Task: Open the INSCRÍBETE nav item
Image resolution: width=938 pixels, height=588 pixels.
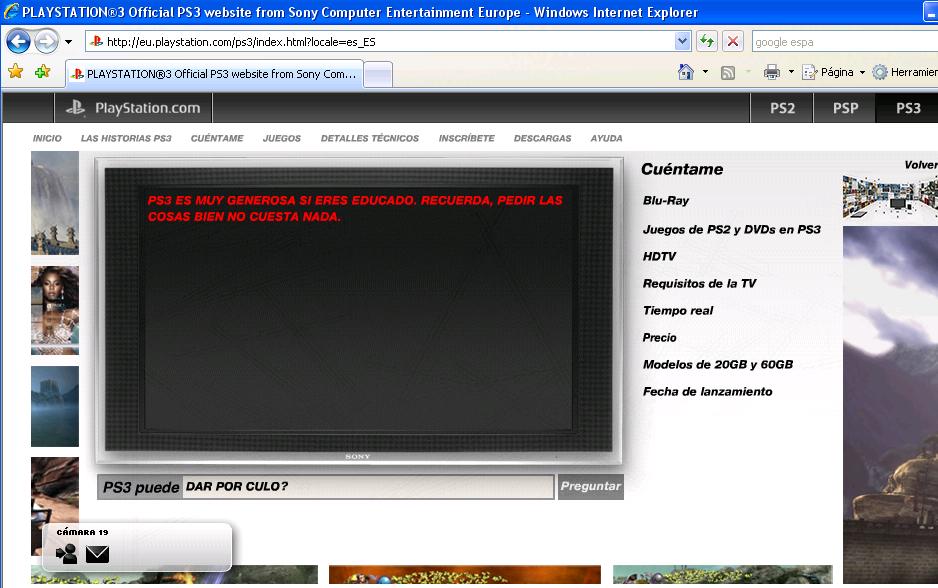Action: click(467, 138)
